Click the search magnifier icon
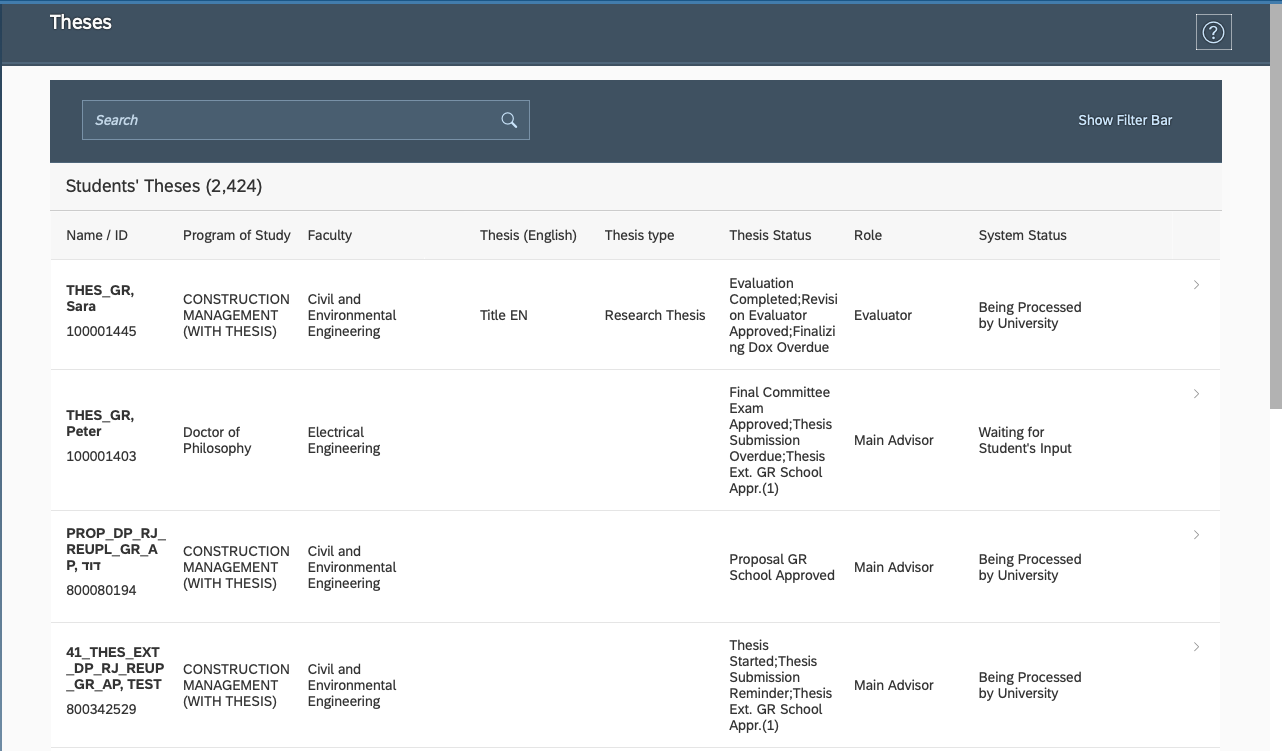Image resolution: width=1282 pixels, height=751 pixels. pyautogui.click(x=509, y=120)
